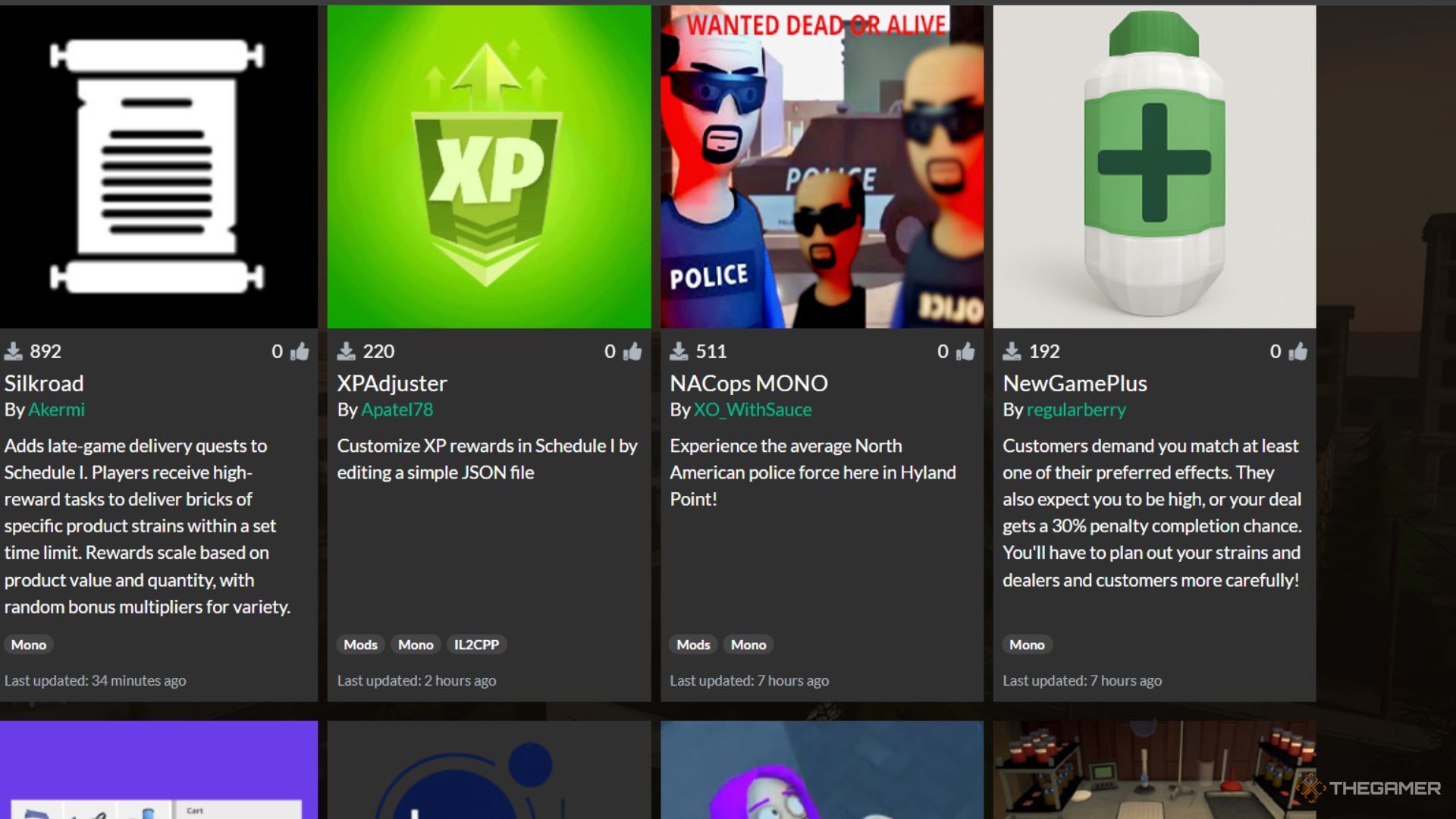Select the Mono tag on NewGamePlus
Viewport: 1456px width, 819px height.
(1027, 645)
